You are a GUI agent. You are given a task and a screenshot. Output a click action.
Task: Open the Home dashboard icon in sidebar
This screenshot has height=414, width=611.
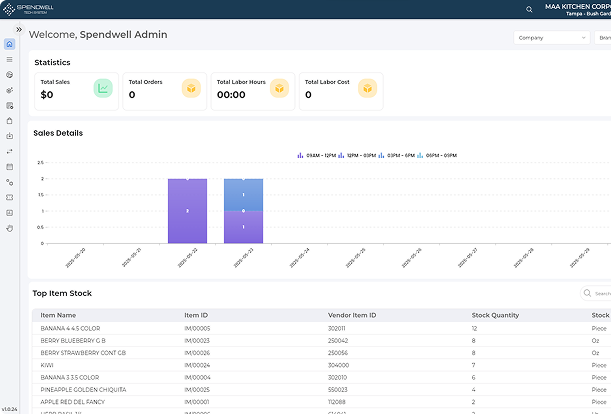tap(10, 44)
